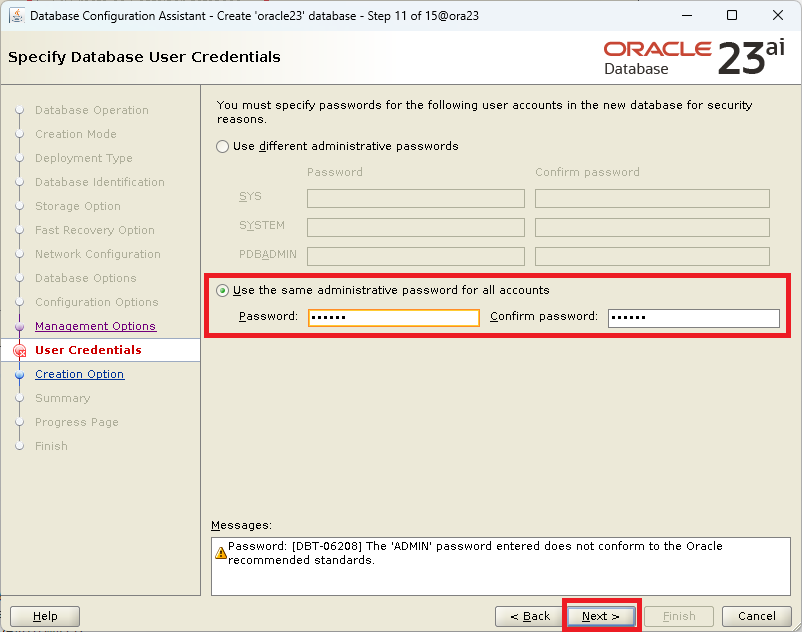Close the Database Configuration Assistant window
The width and height of the screenshot is (802, 632).
[777, 15]
